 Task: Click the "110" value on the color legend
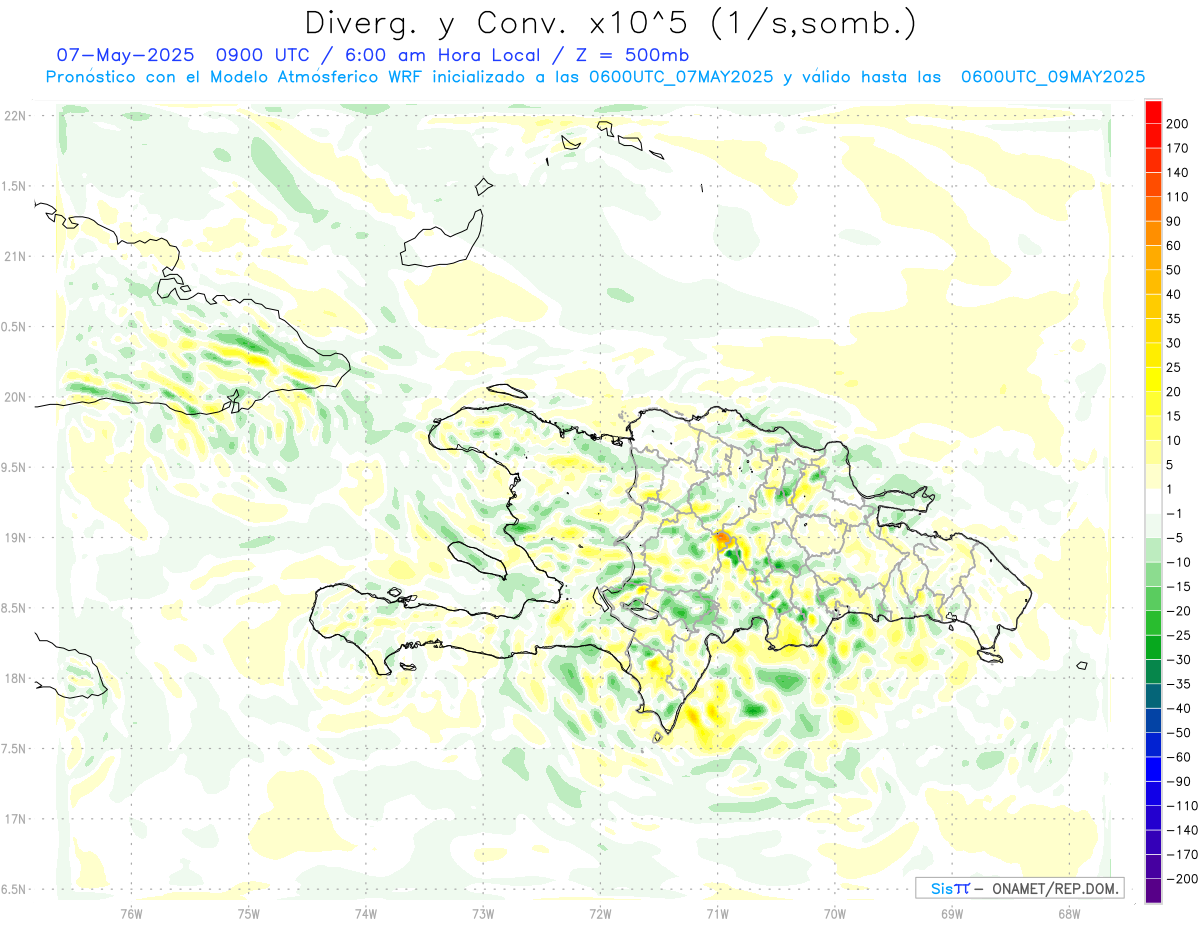[x=1177, y=197]
